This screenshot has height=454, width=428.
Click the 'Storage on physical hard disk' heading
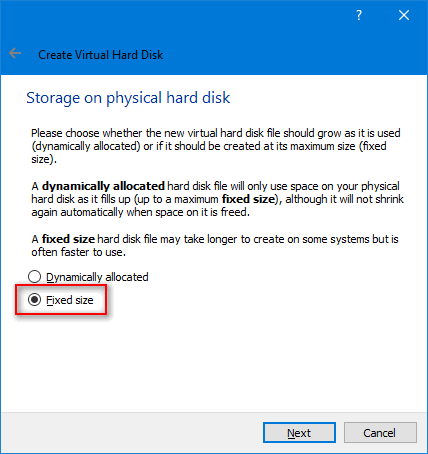(128, 98)
